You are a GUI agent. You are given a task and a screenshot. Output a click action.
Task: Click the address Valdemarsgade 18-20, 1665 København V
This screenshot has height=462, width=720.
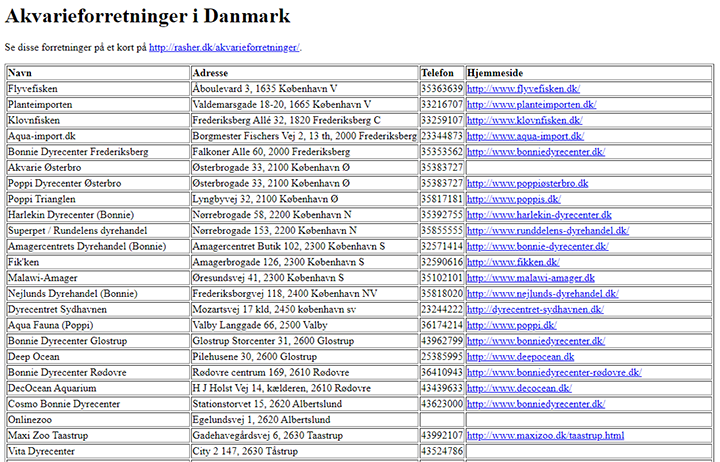coord(281,104)
